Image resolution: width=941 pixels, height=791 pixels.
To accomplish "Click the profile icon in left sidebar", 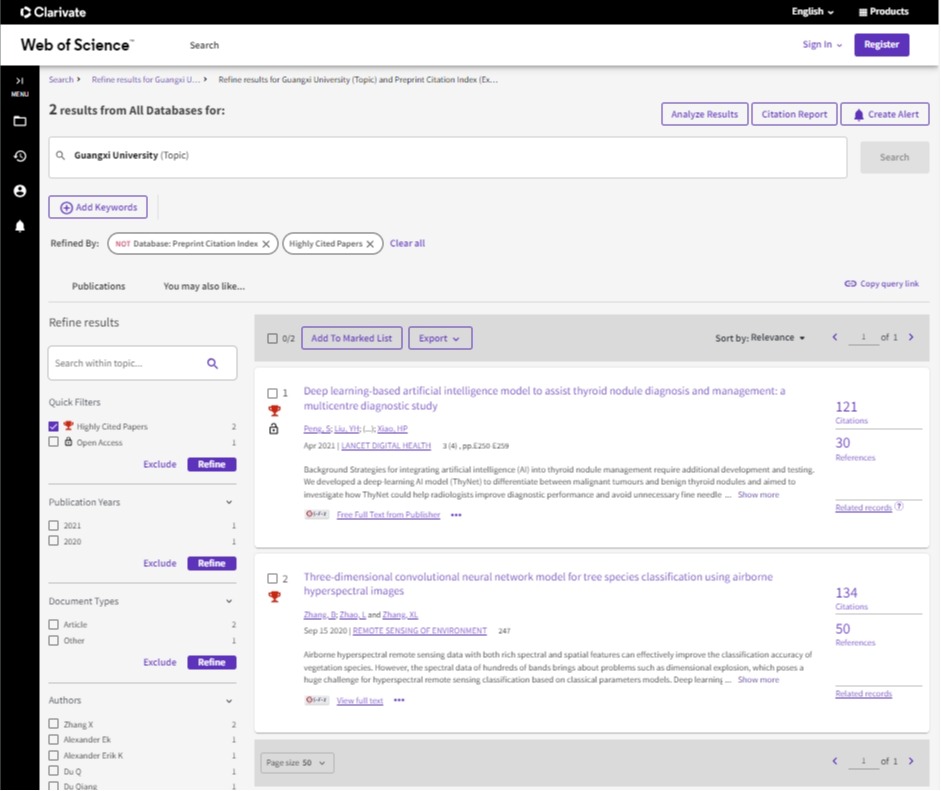I will [x=19, y=191].
